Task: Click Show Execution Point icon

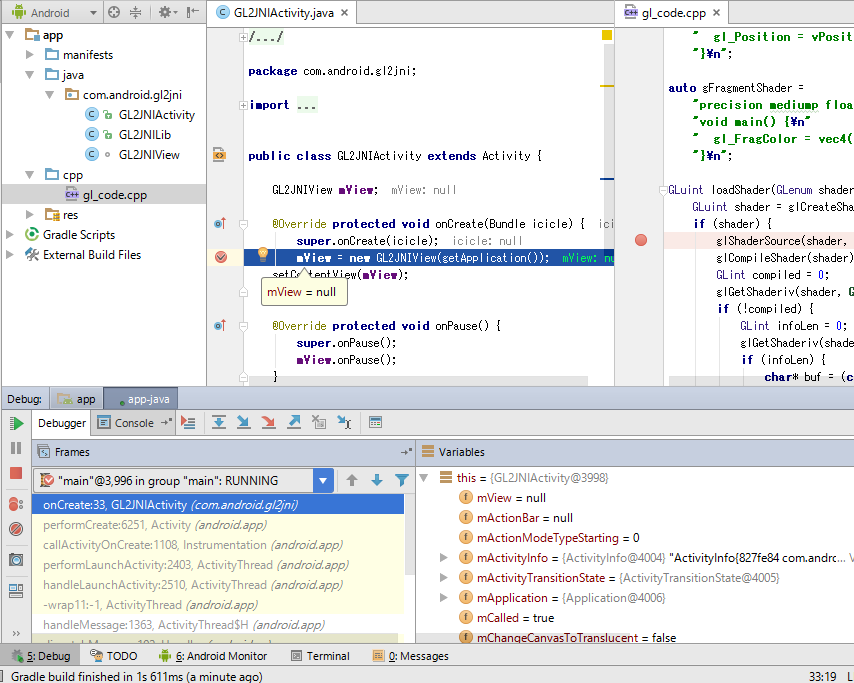Action: [188, 423]
